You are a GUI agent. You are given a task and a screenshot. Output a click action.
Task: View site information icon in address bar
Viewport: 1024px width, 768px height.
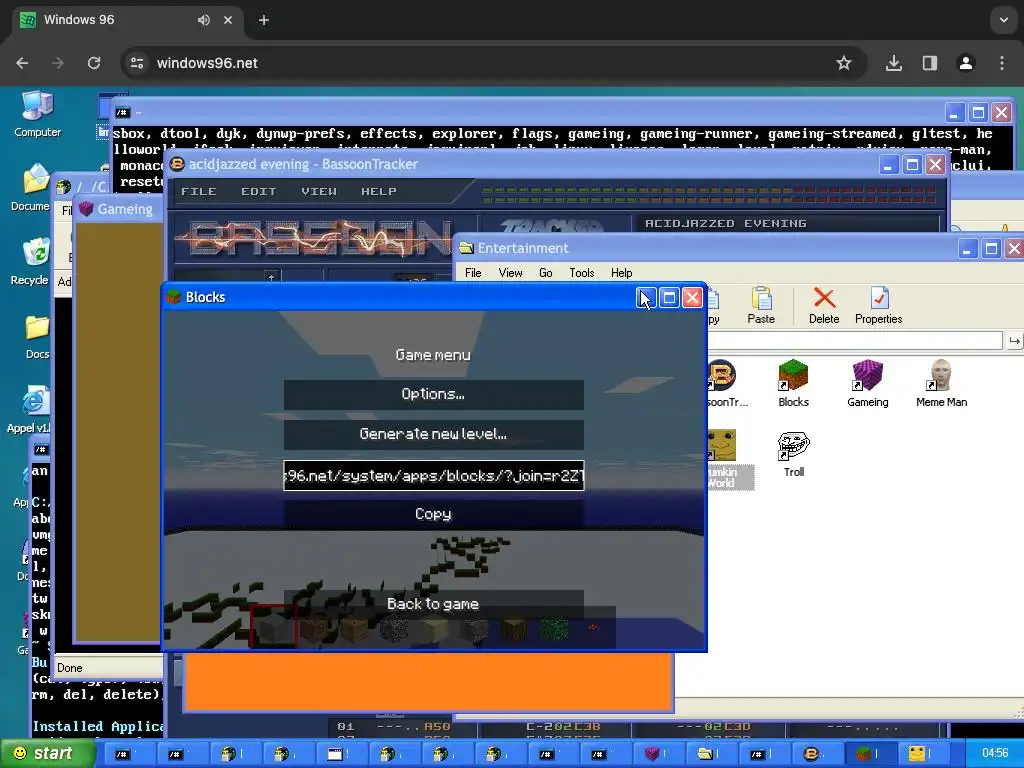[x=137, y=63]
